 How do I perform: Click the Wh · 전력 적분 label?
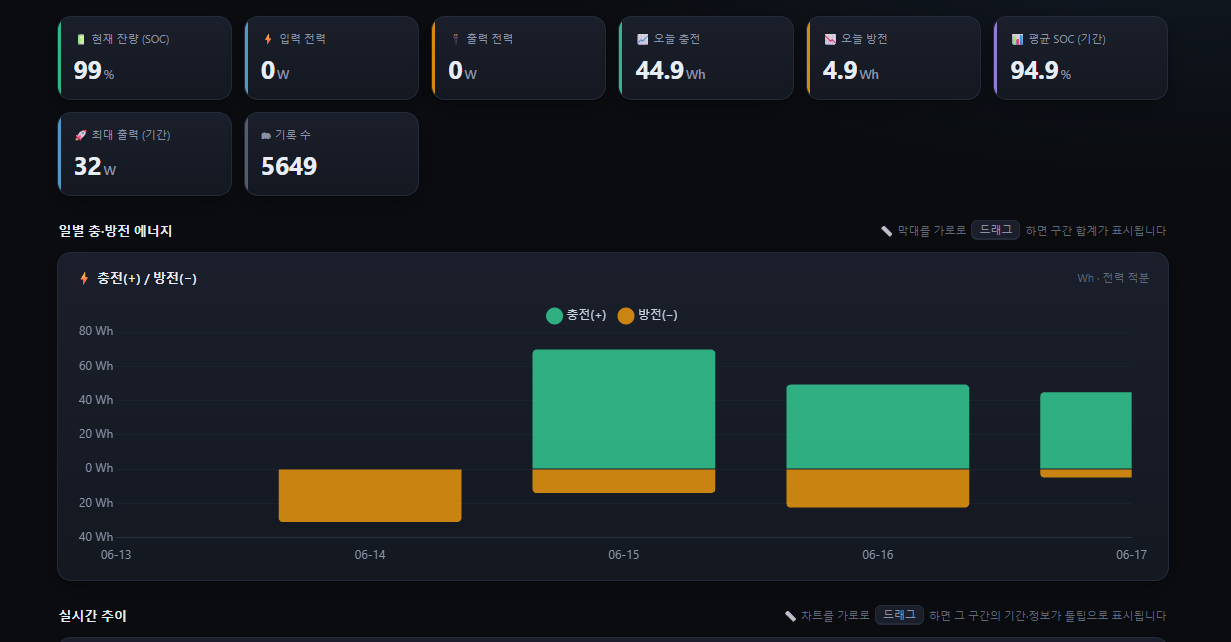pos(1113,278)
